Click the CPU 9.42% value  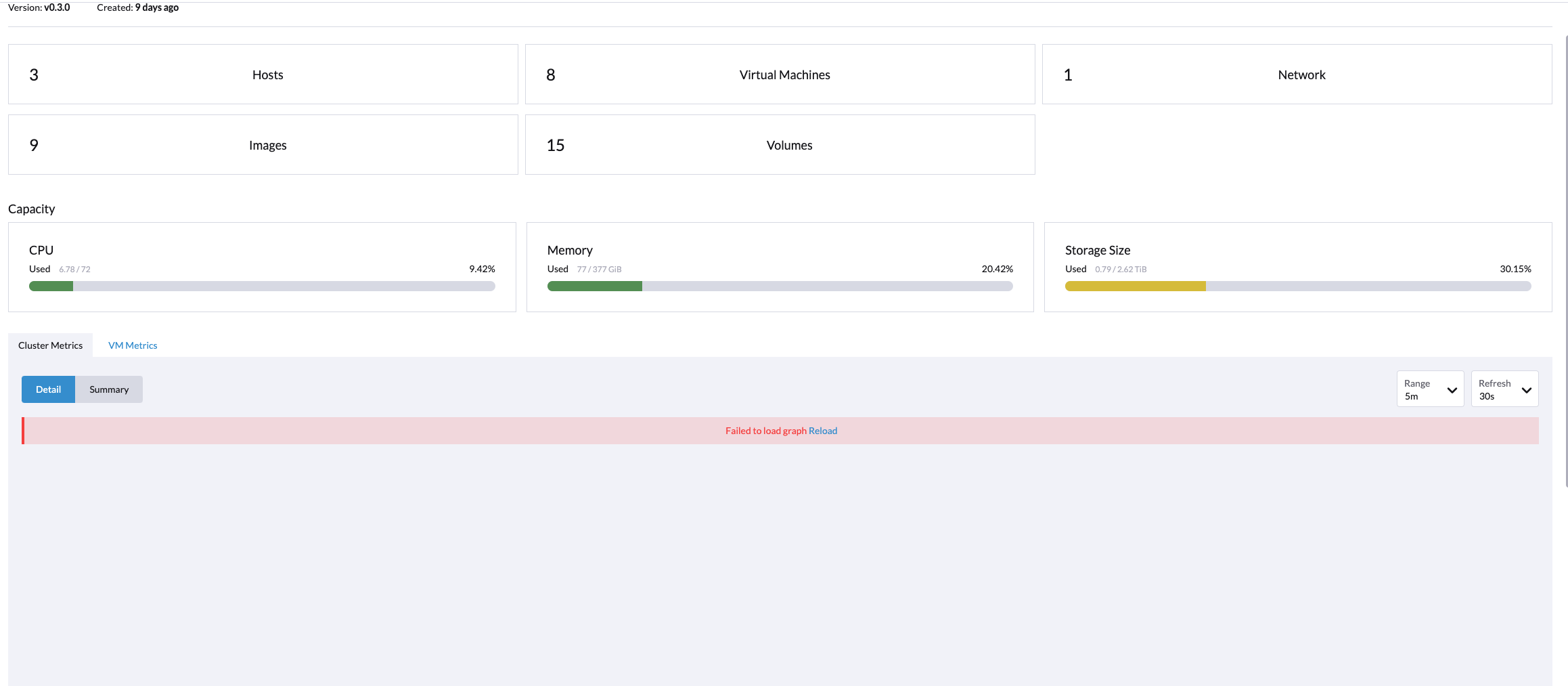click(482, 269)
